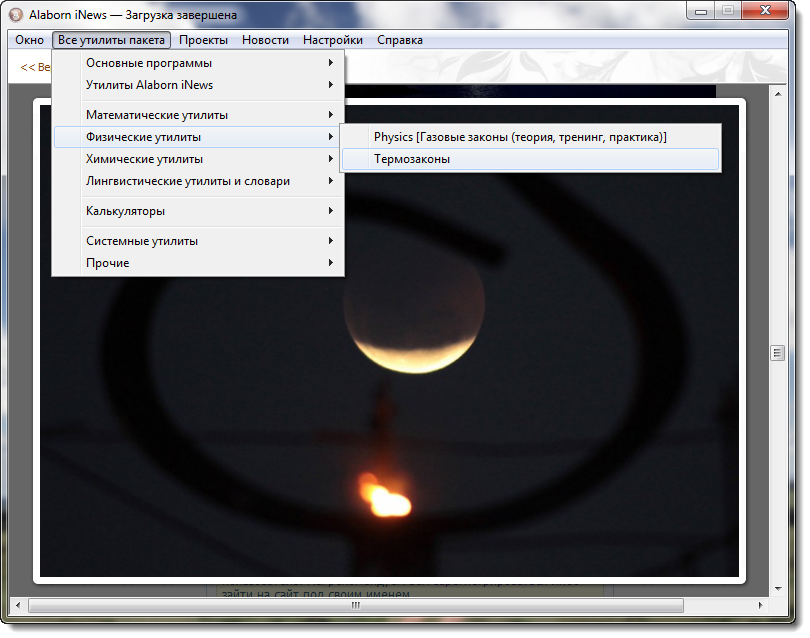The width and height of the screenshot is (810, 638).
Task: Launch Physics Газовые законы utility
Action: (x=520, y=137)
